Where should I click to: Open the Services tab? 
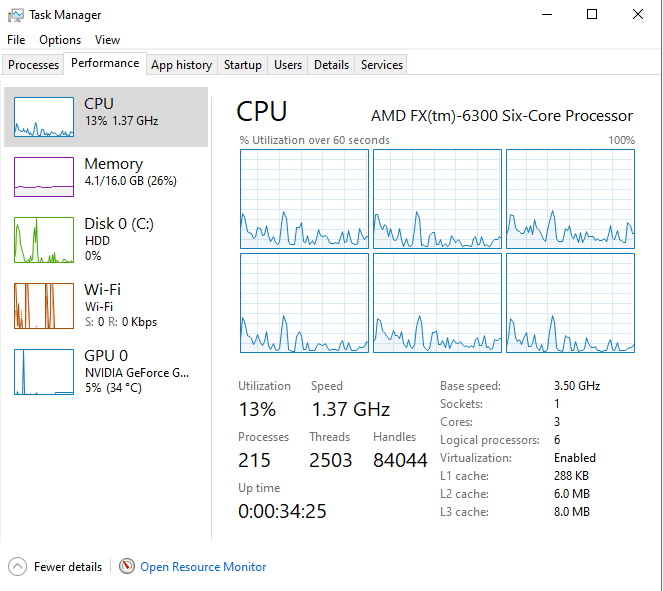point(382,65)
